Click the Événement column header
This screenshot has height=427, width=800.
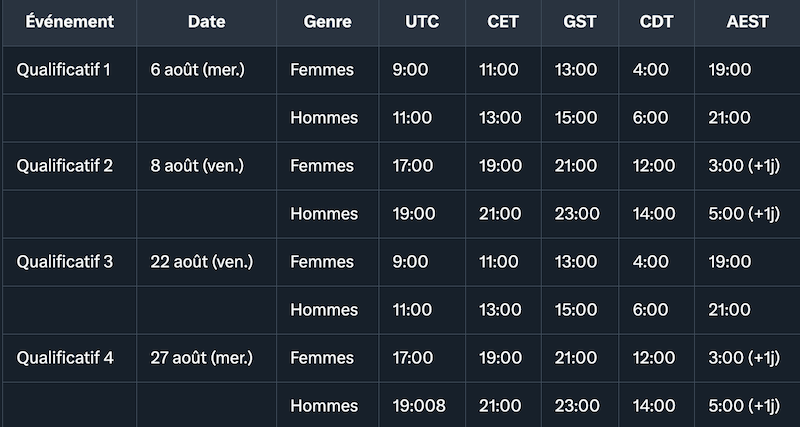(x=69, y=22)
